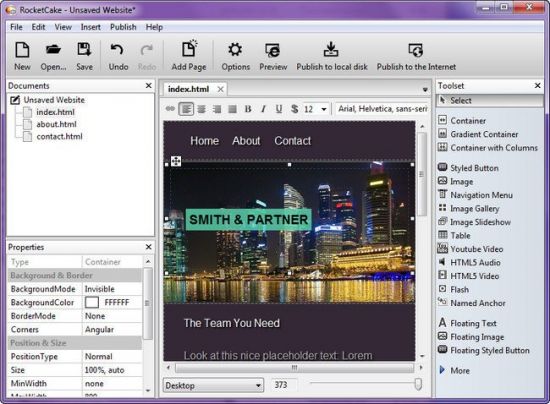Pick the Image Slideshow tool
The image size is (550, 404).
click(x=474, y=222)
